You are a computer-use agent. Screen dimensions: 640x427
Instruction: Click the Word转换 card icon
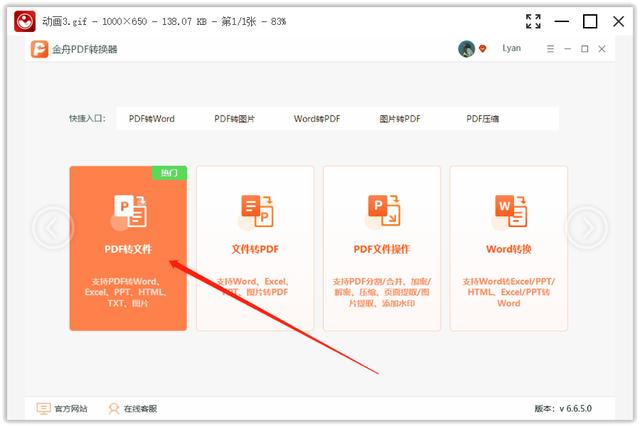(x=509, y=211)
